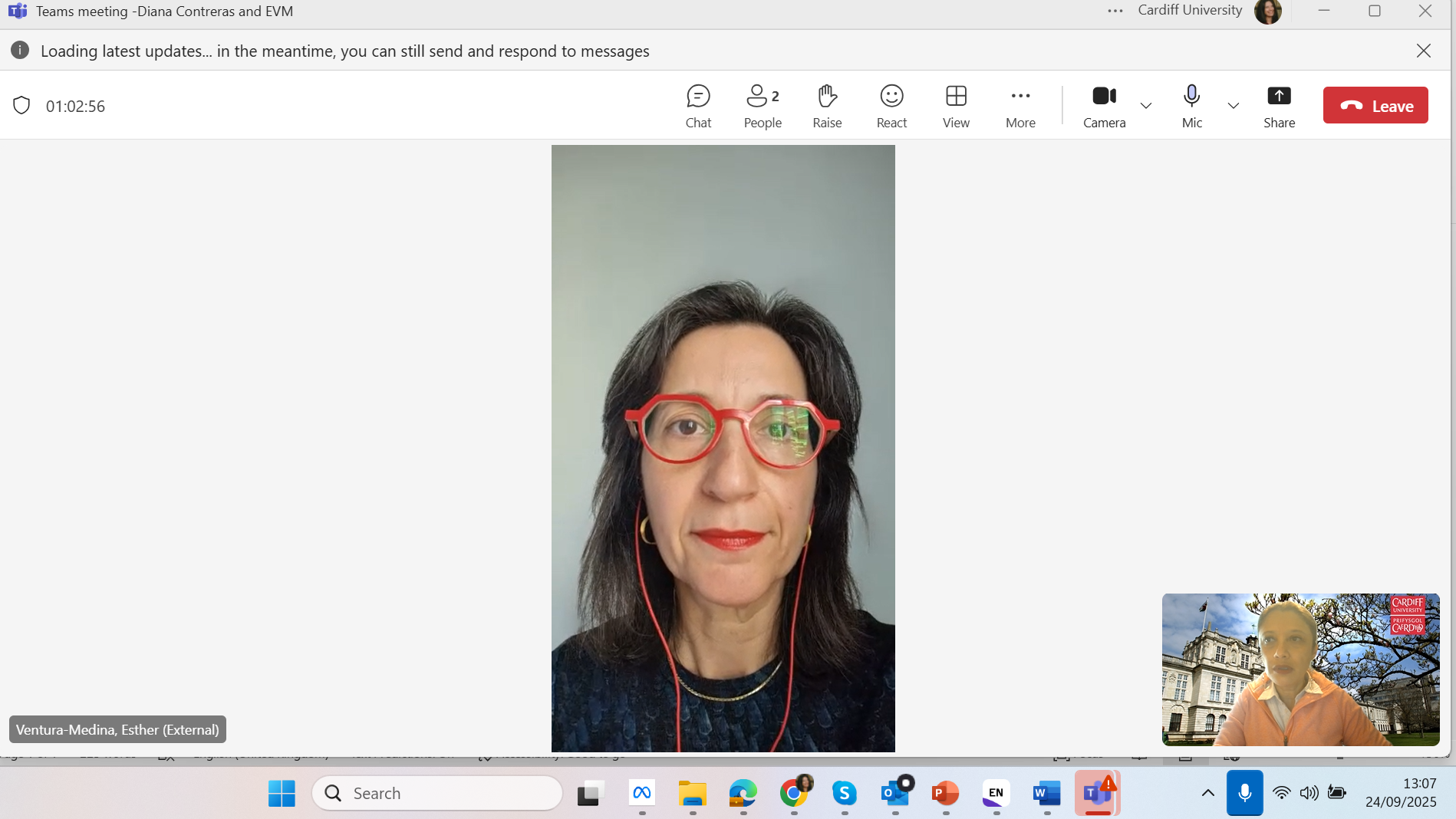Dismiss the loading updates notification banner
1456x819 pixels.
1424,51
